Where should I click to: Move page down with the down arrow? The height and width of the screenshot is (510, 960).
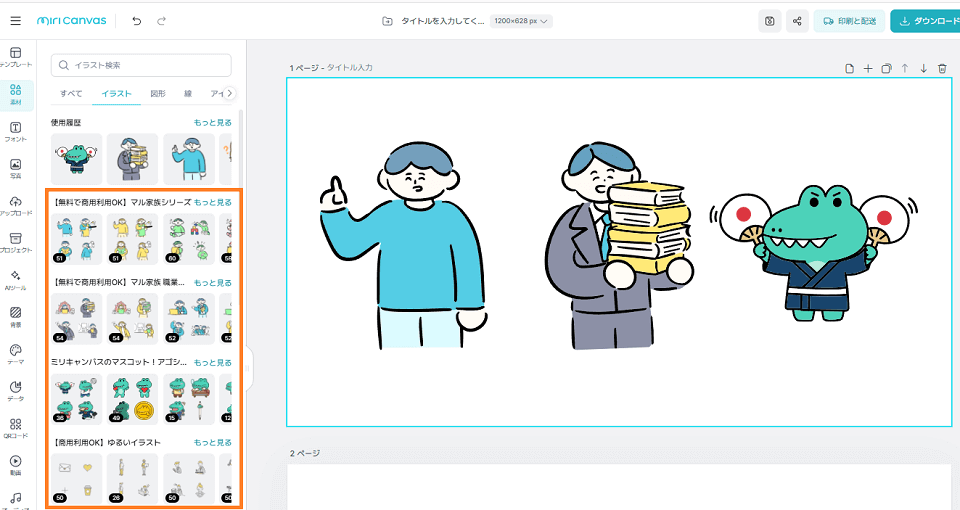click(923, 68)
